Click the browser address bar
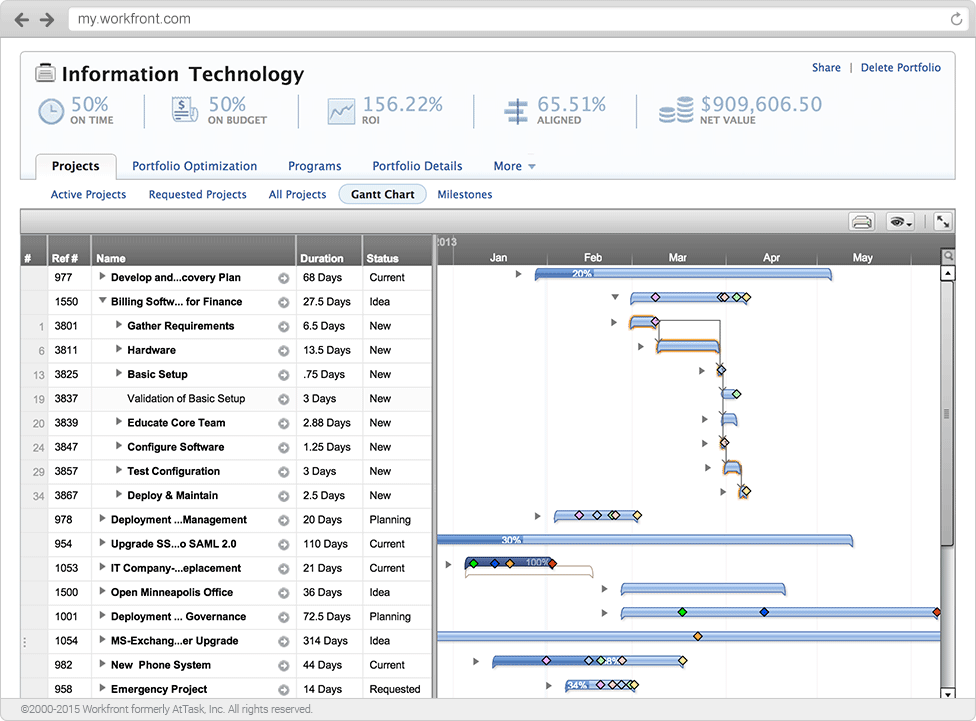Screen dimensions: 976x721 coord(517,19)
